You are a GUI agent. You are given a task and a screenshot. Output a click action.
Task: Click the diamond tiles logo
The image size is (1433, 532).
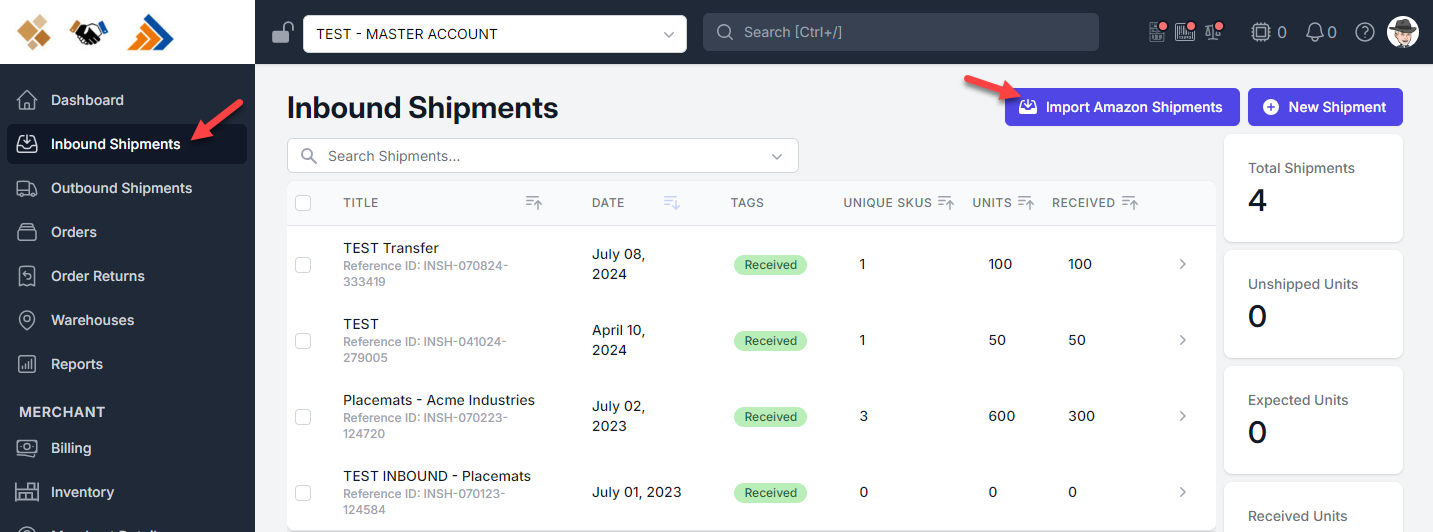34,33
